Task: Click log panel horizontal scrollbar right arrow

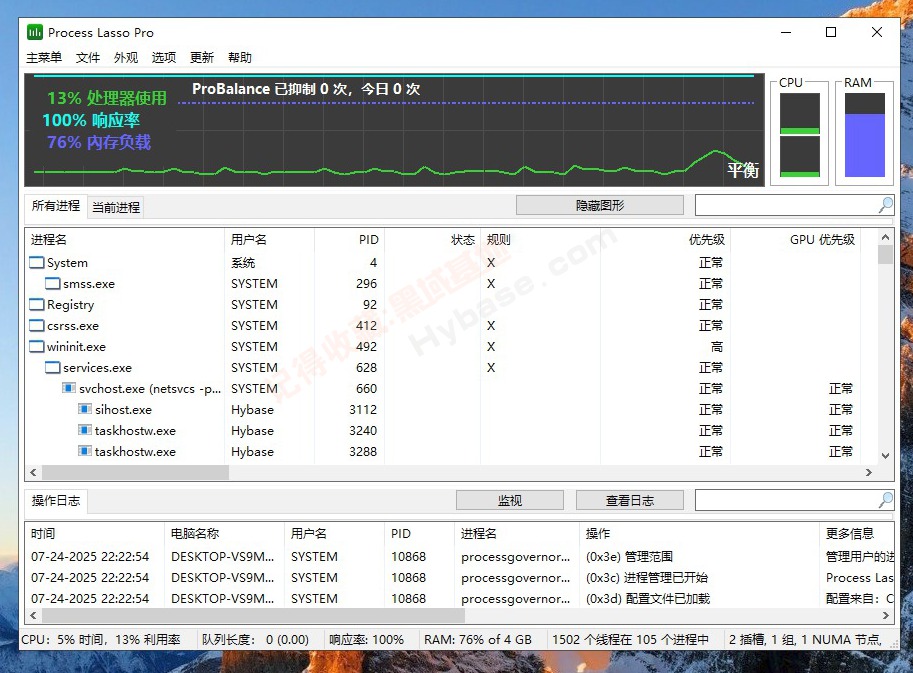Action: (x=886, y=615)
